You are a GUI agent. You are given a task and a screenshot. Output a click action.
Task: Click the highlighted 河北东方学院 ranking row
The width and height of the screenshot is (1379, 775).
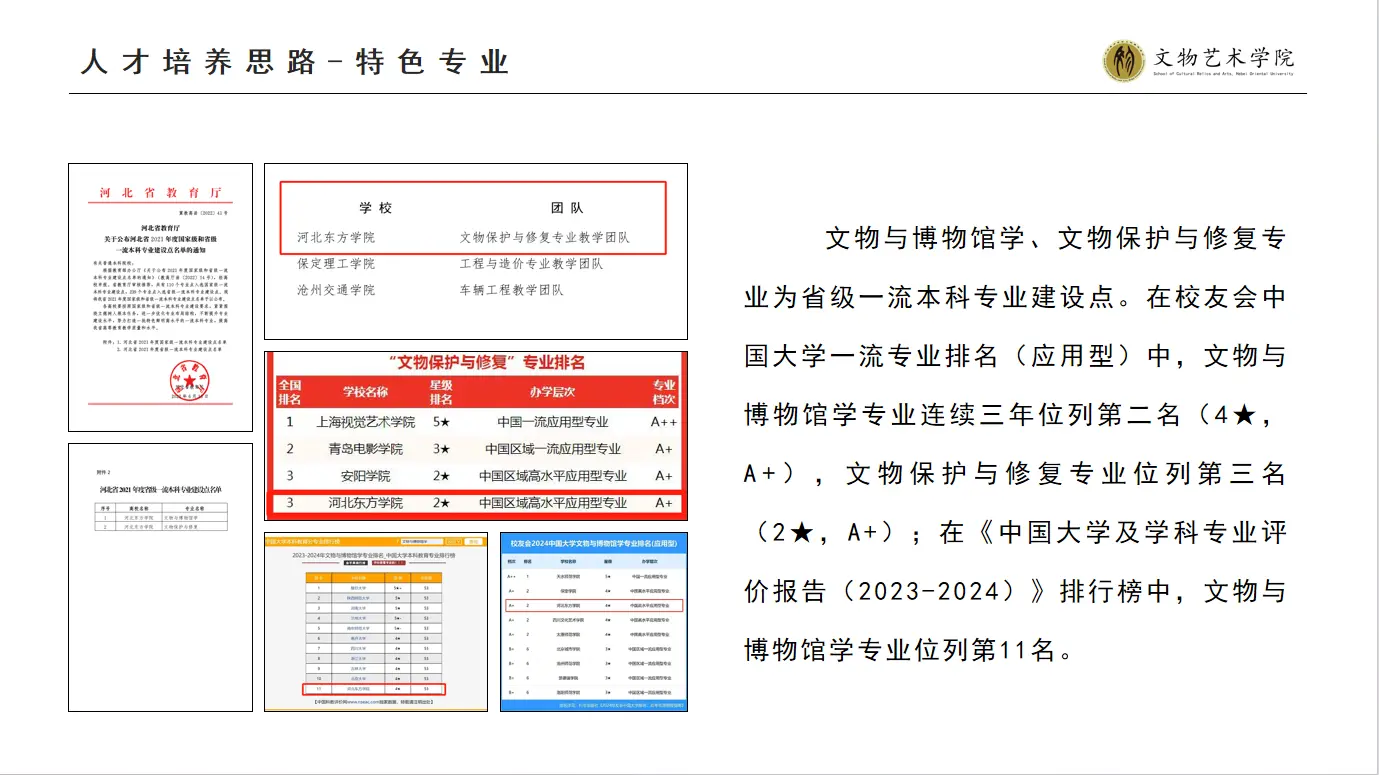(x=476, y=503)
